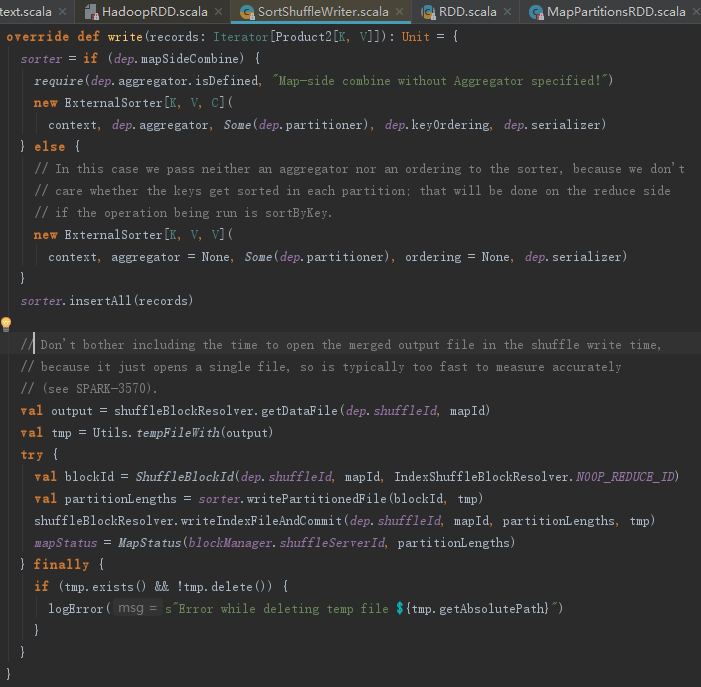The width and height of the screenshot is (701, 687).
Task: Click the string 'Map-side combine without Aggregator specified!'
Action: (439, 81)
